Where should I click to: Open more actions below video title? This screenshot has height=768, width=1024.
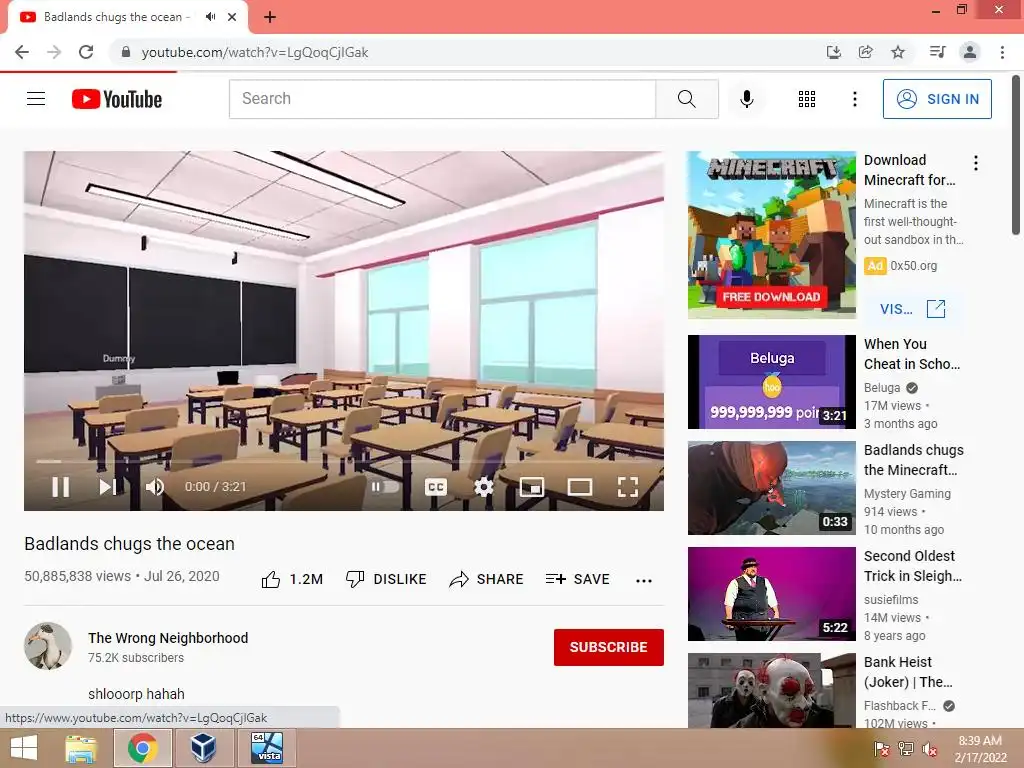click(644, 581)
